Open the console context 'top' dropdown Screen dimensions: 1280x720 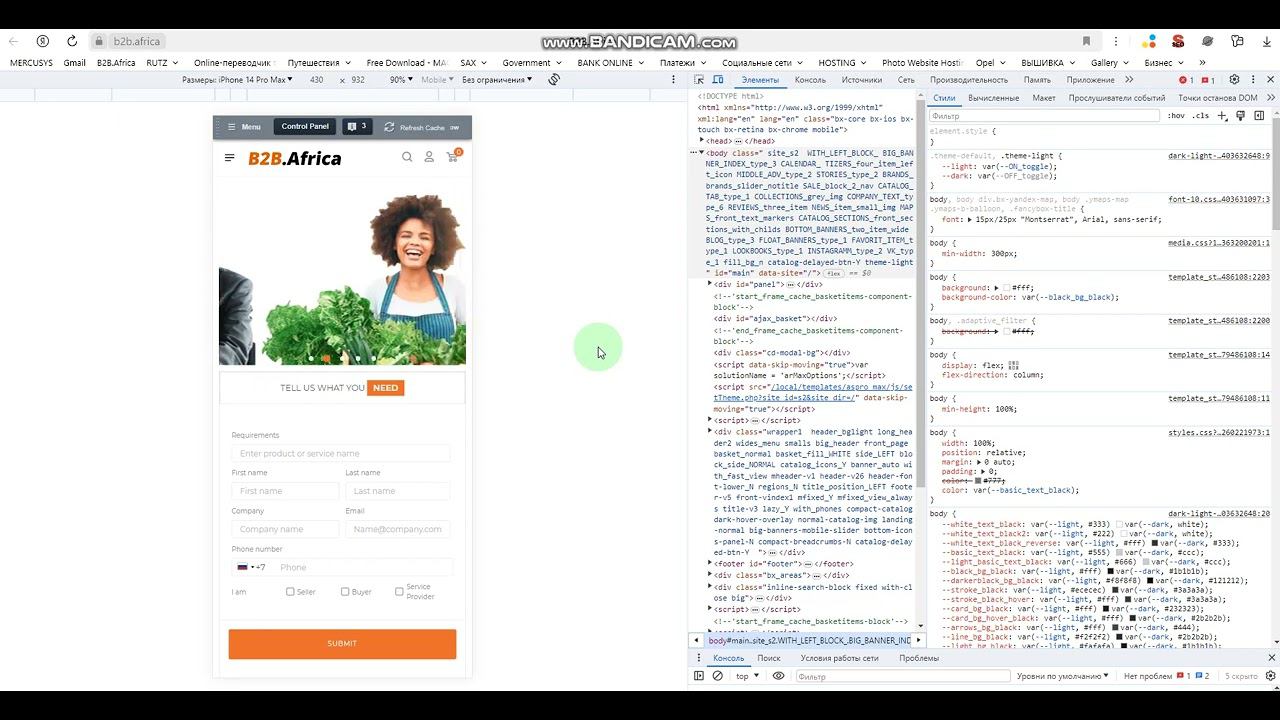pos(747,676)
